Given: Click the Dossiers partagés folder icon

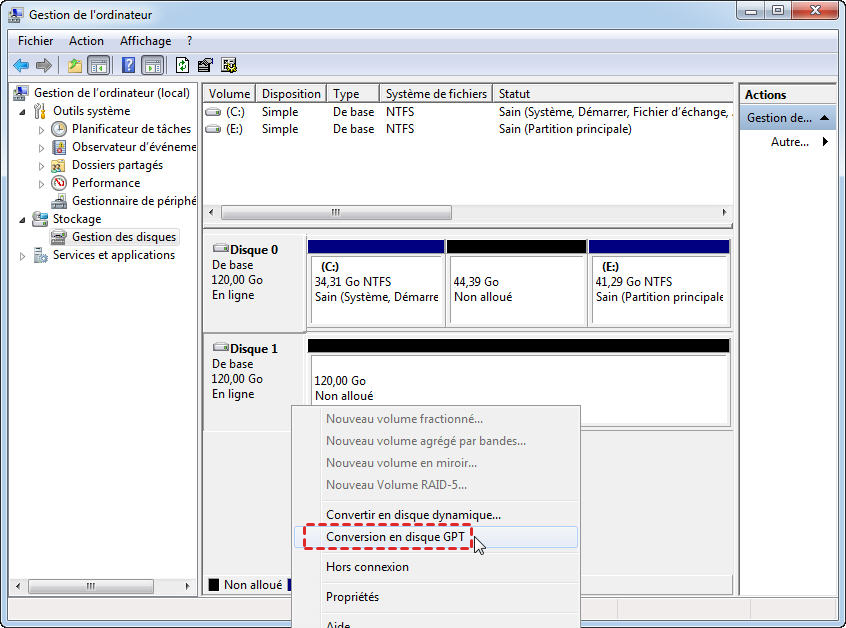Looking at the screenshot, I should pos(58,165).
